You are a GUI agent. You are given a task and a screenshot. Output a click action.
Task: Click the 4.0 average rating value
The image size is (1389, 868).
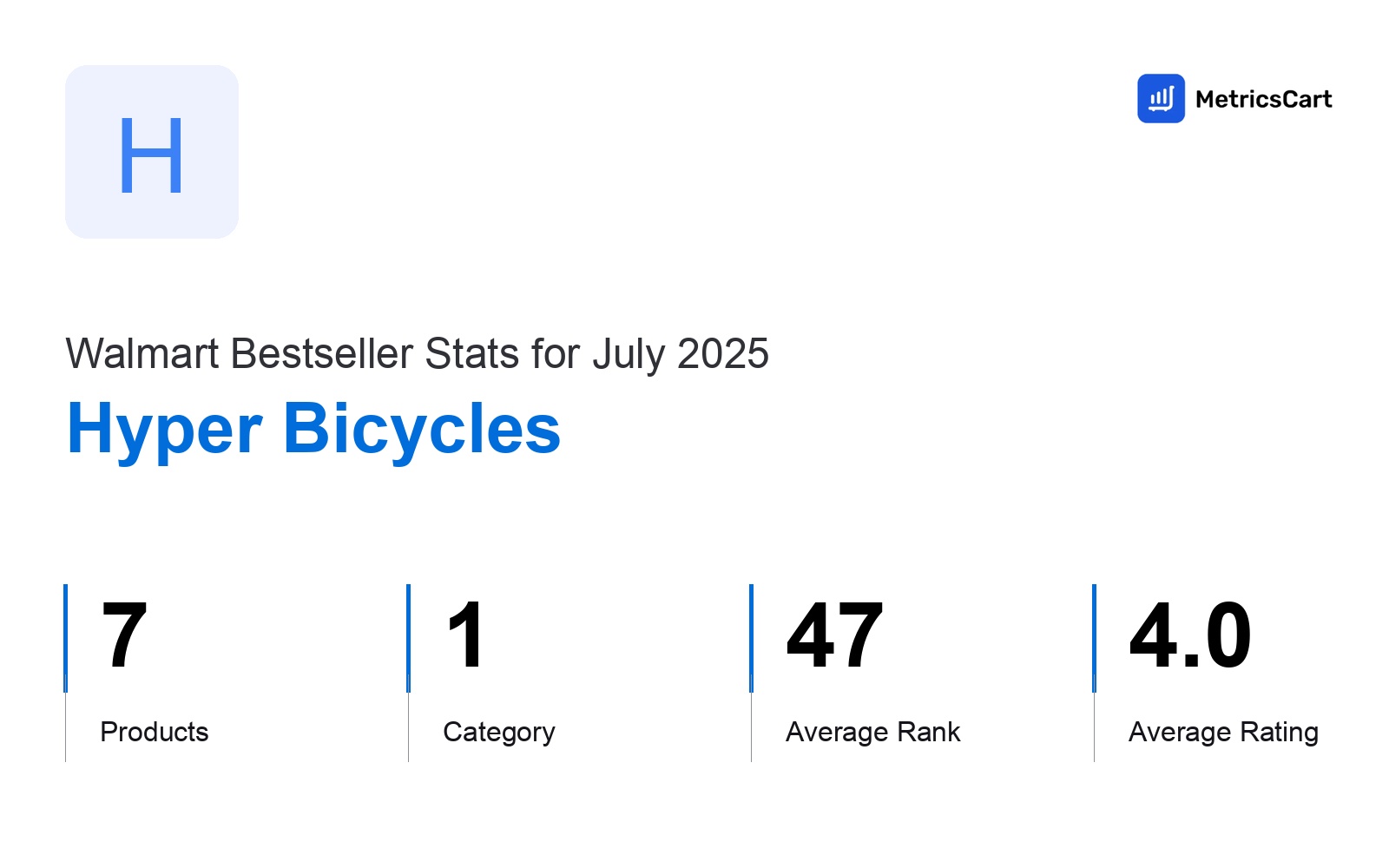coord(1190,636)
